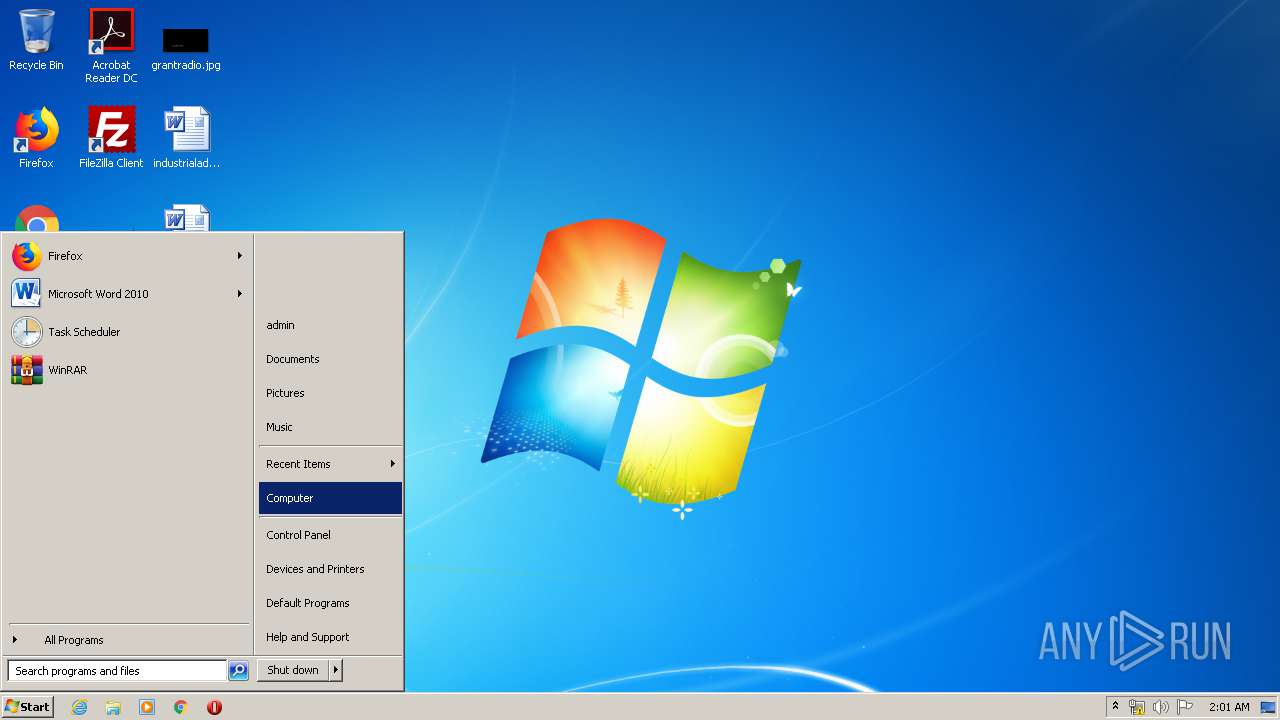
Task: Select the partially hidden Chrome desktop icon
Action: tap(36, 218)
